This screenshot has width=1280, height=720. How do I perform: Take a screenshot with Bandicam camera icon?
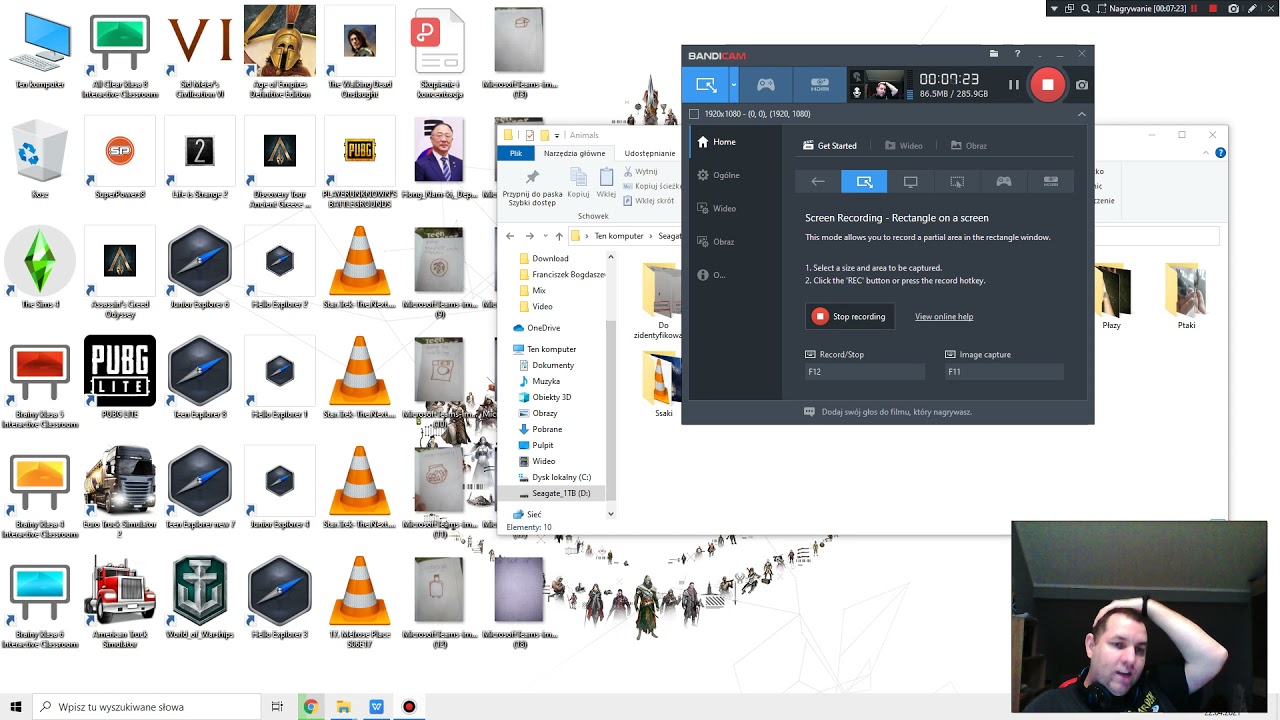(1081, 85)
